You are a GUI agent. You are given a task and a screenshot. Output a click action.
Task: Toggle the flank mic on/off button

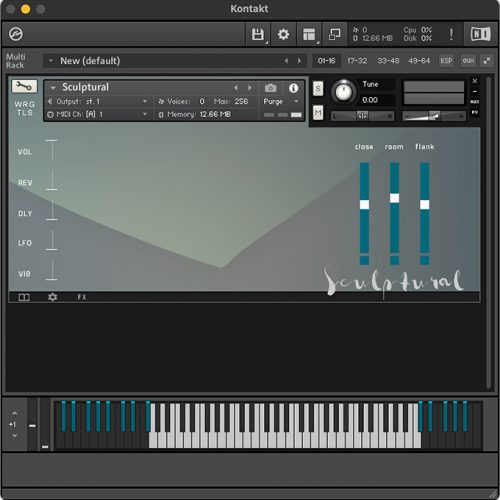(424, 260)
